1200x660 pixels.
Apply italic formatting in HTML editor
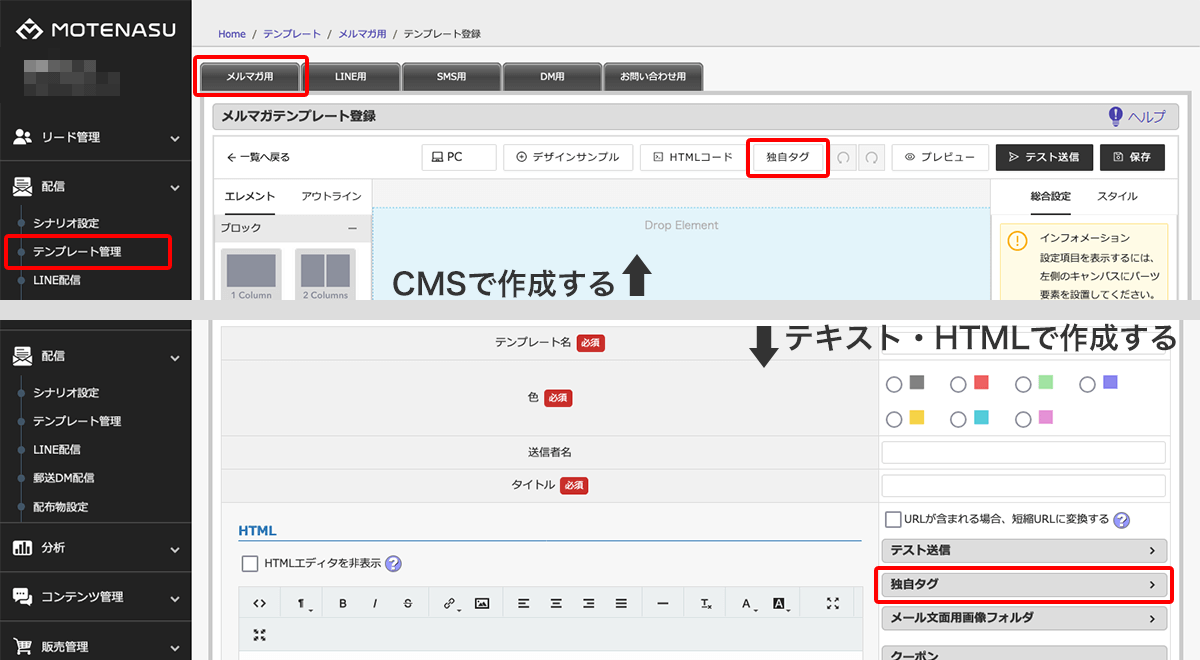coord(375,603)
